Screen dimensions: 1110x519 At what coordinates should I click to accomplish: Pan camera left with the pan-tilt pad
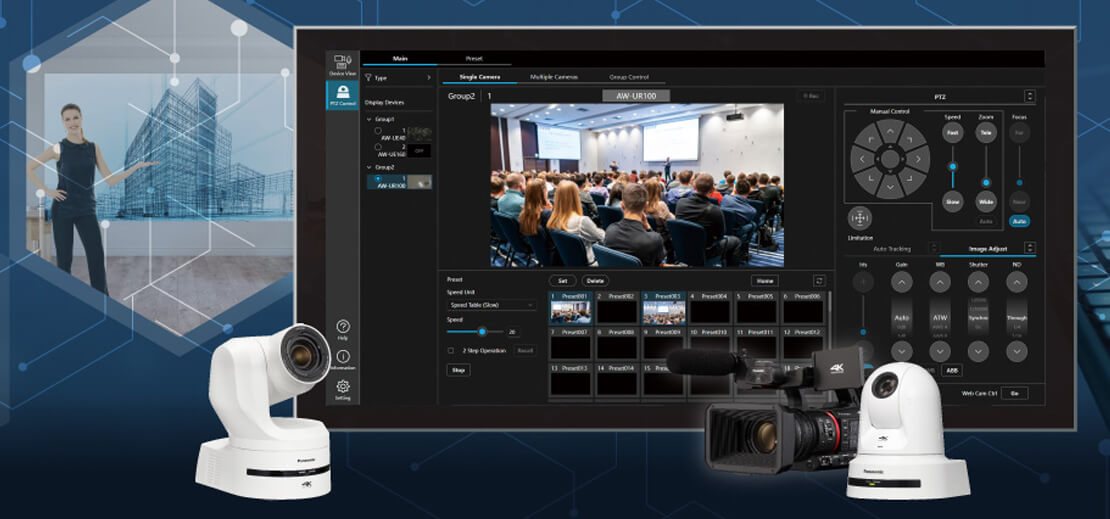pyautogui.click(x=860, y=159)
